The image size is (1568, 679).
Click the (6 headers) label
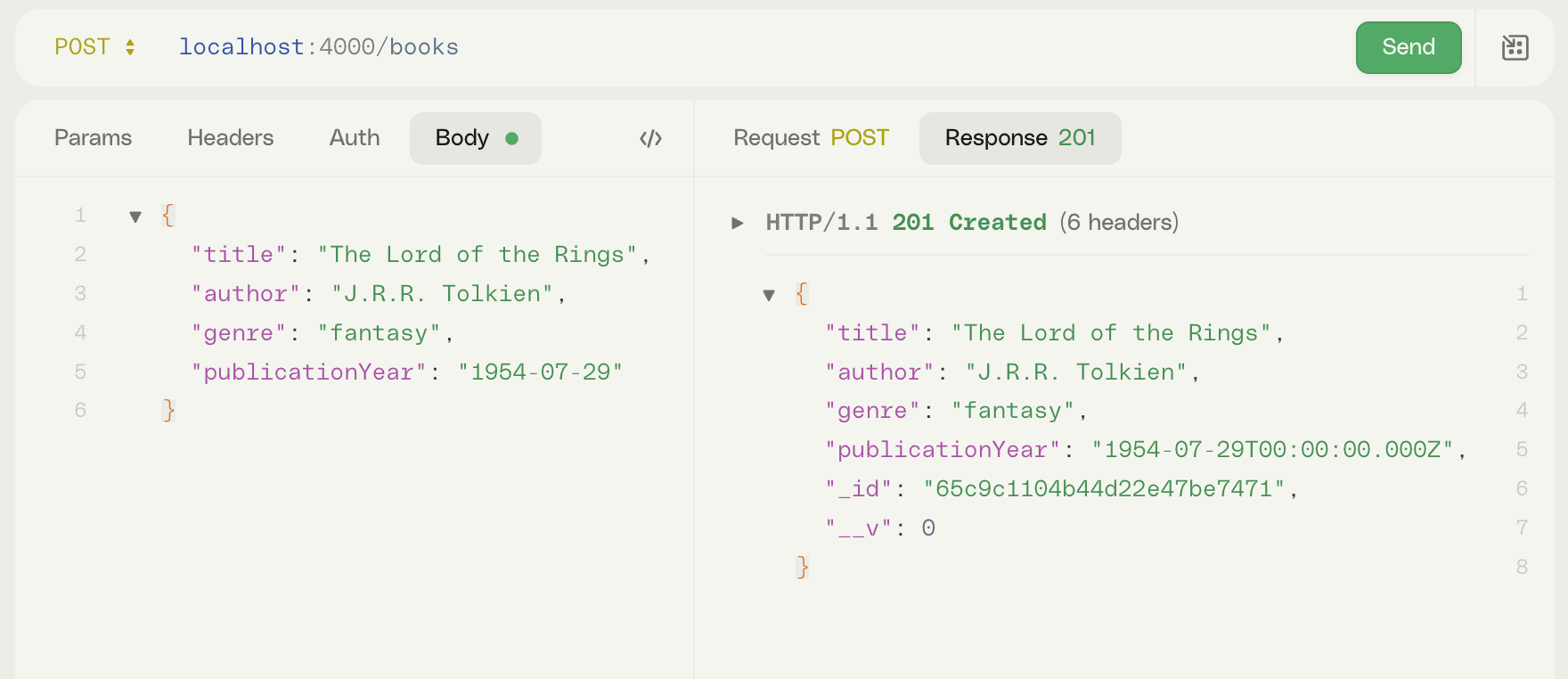(1119, 223)
